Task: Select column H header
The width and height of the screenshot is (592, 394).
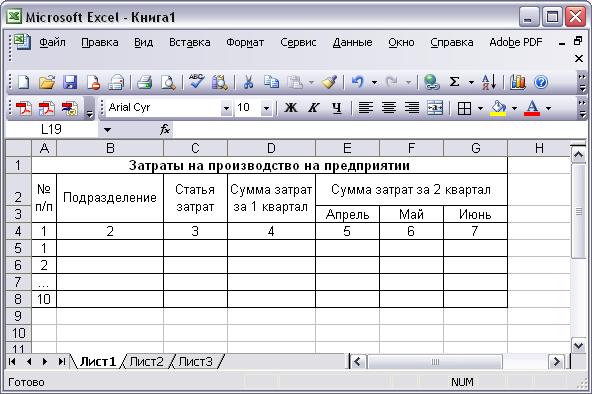Action: [539, 148]
